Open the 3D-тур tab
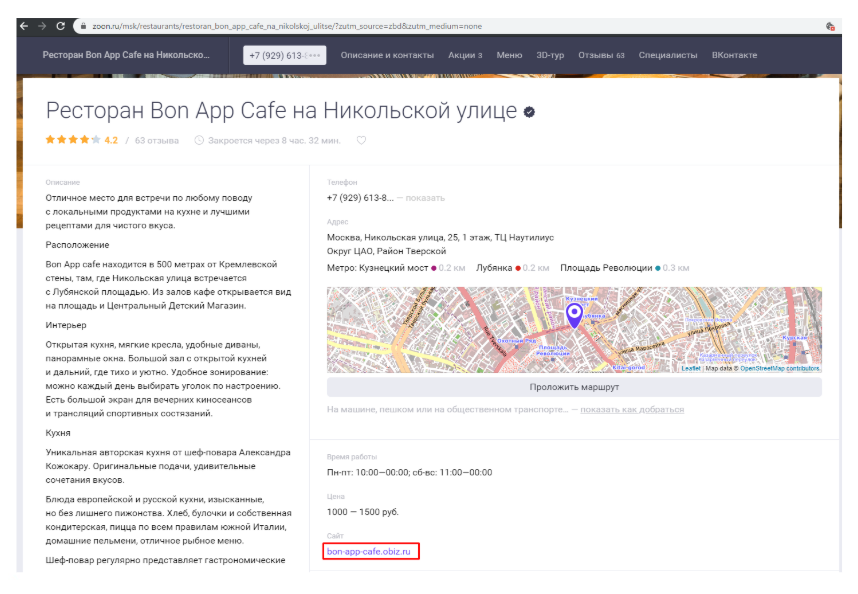This screenshot has height=594, width=858. click(550, 55)
